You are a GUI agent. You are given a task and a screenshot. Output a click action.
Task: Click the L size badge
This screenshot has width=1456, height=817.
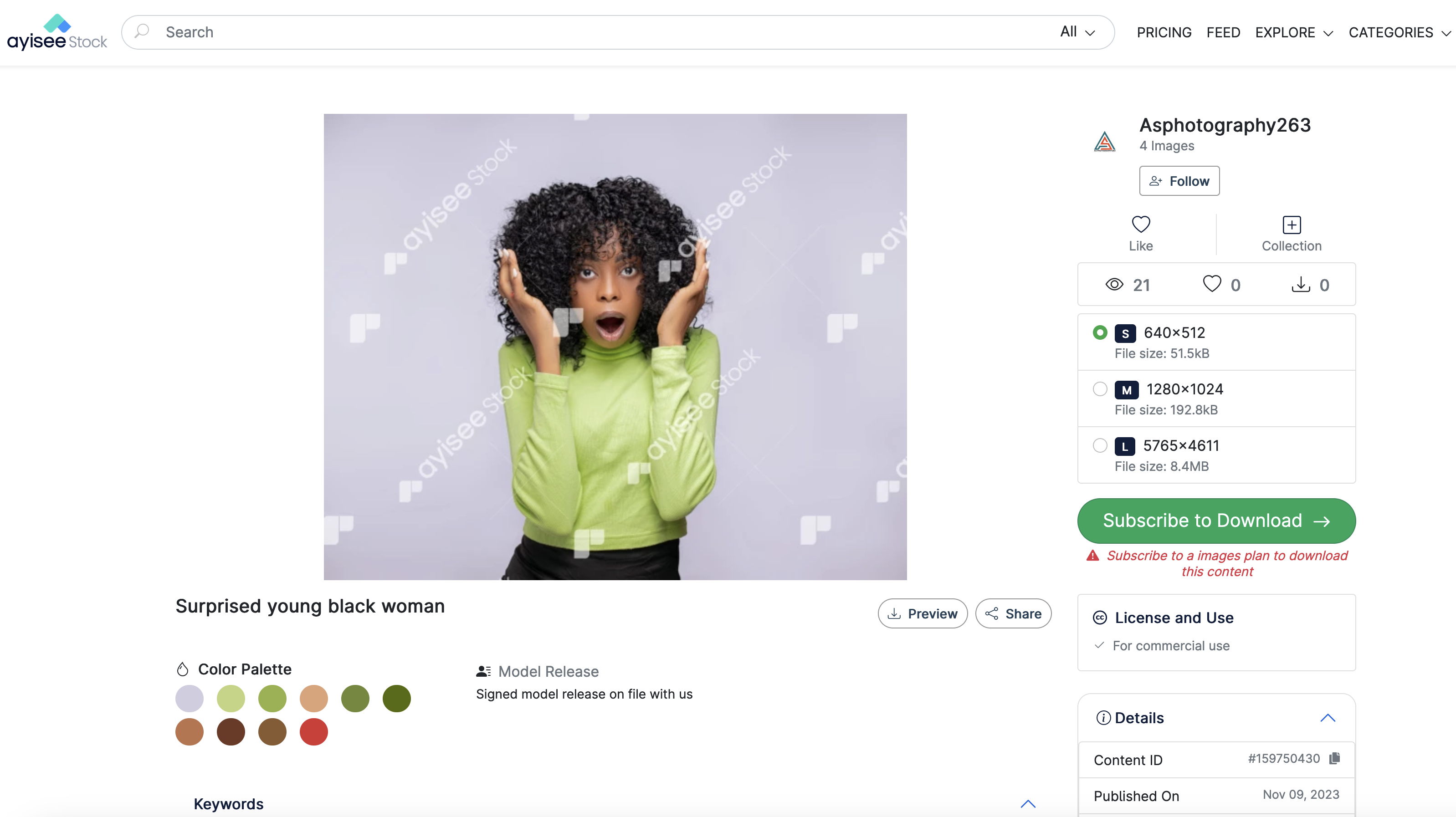click(1125, 446)
